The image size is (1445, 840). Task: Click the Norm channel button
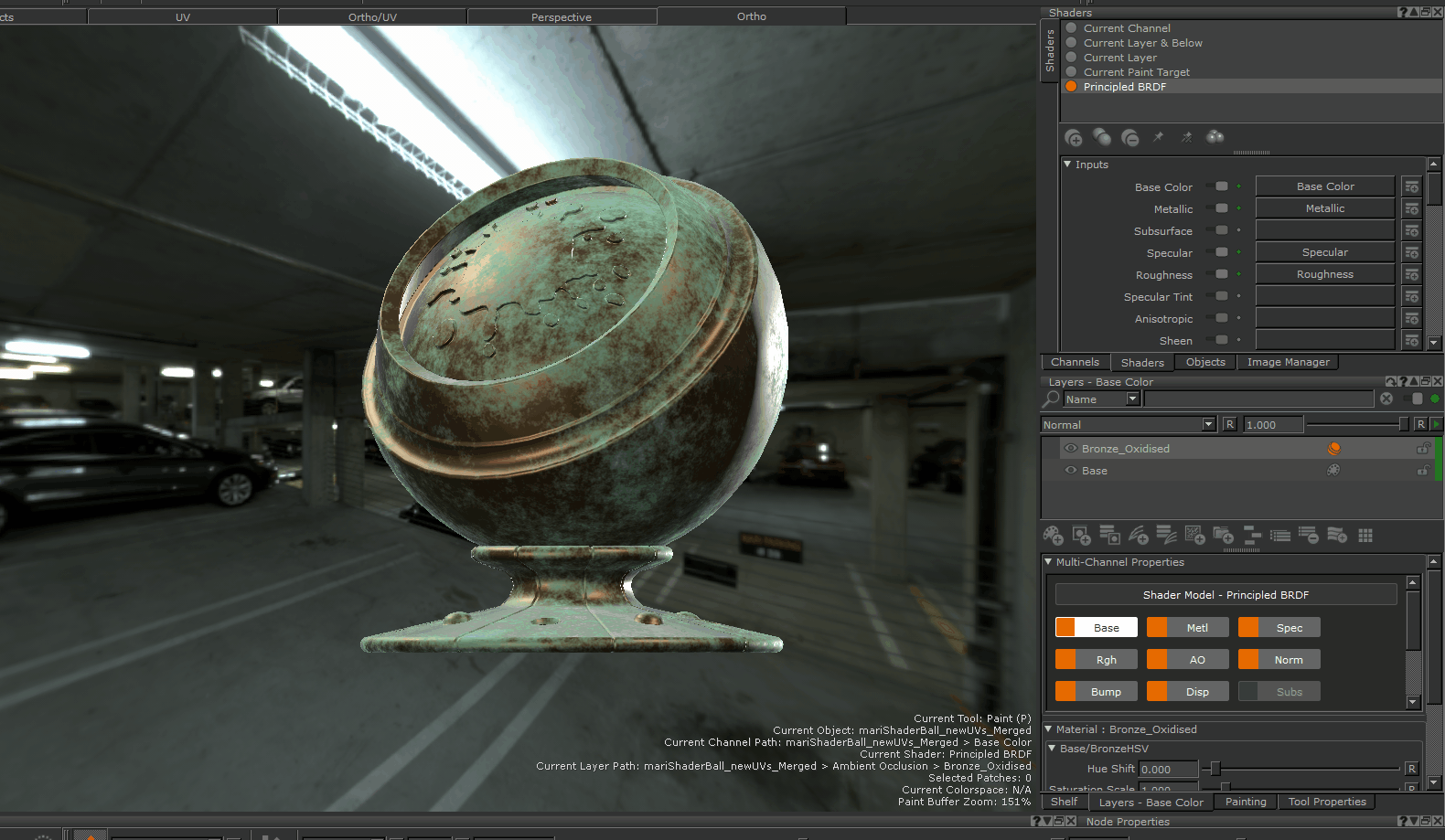(1279, 660)
